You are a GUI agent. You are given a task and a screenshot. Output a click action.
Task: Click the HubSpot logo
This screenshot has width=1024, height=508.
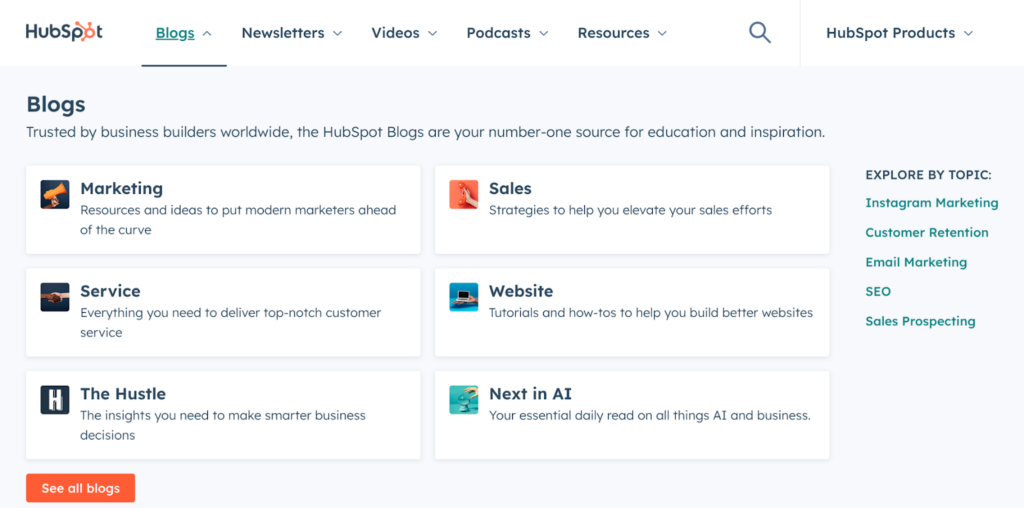click(64, 32)
